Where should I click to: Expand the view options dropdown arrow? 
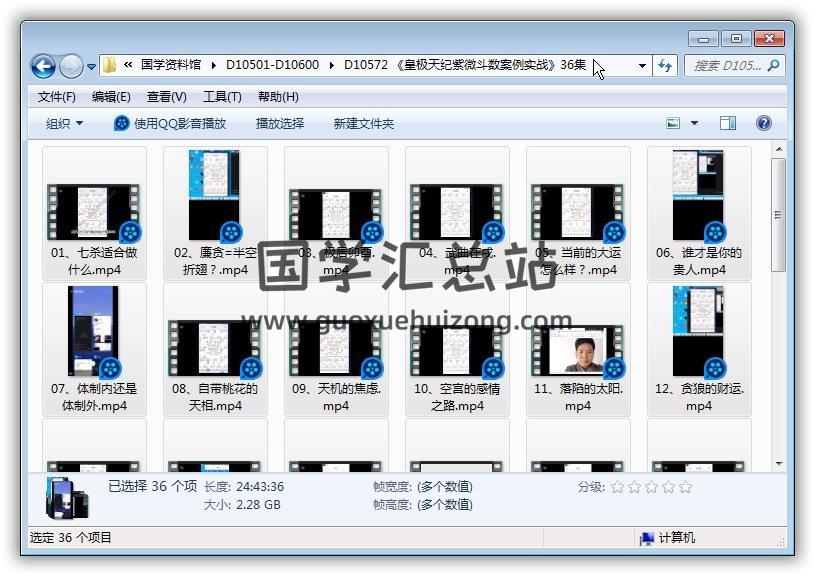[695, 123]
